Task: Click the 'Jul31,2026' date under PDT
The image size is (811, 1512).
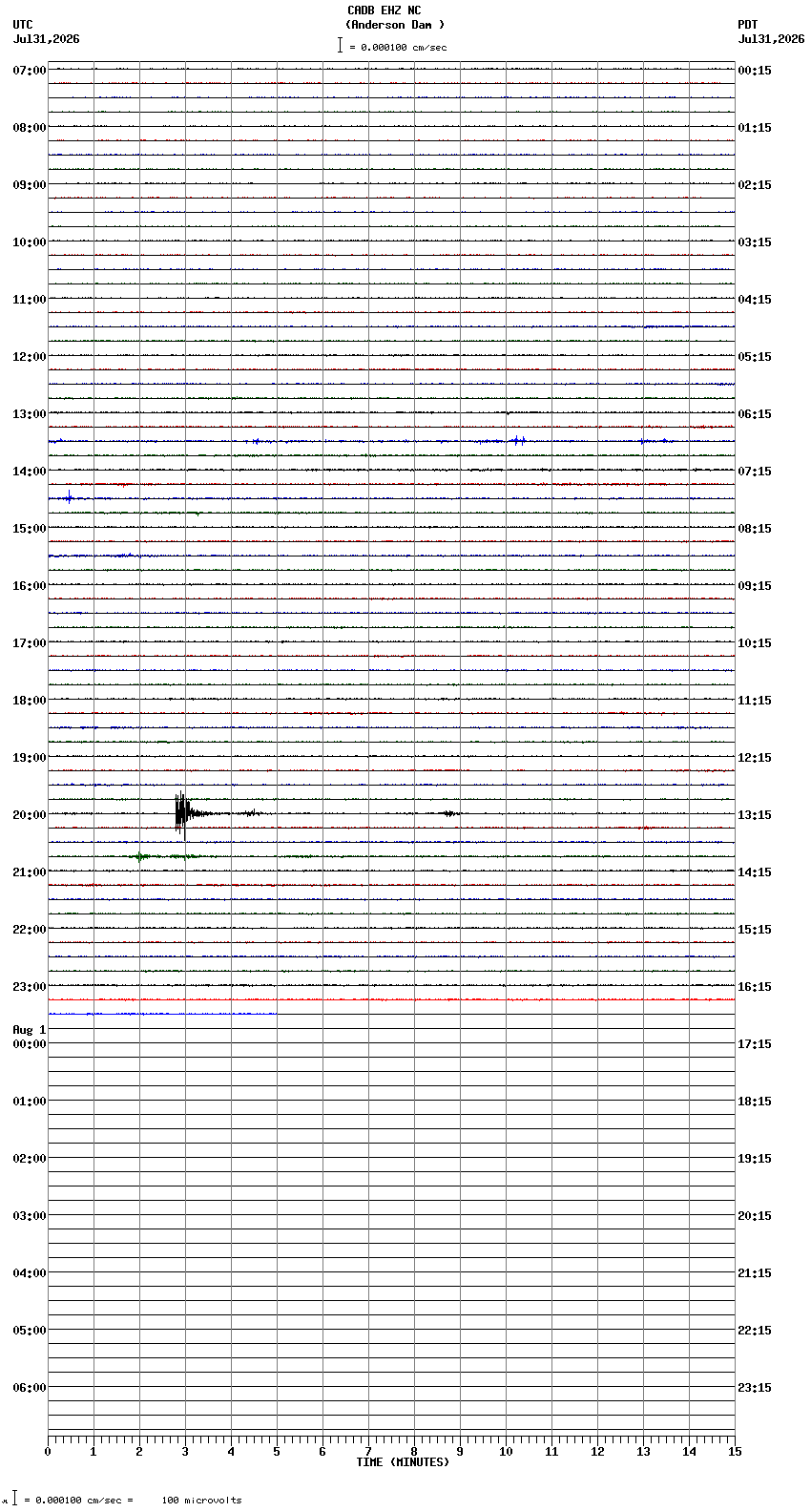Action: (771, 39)
